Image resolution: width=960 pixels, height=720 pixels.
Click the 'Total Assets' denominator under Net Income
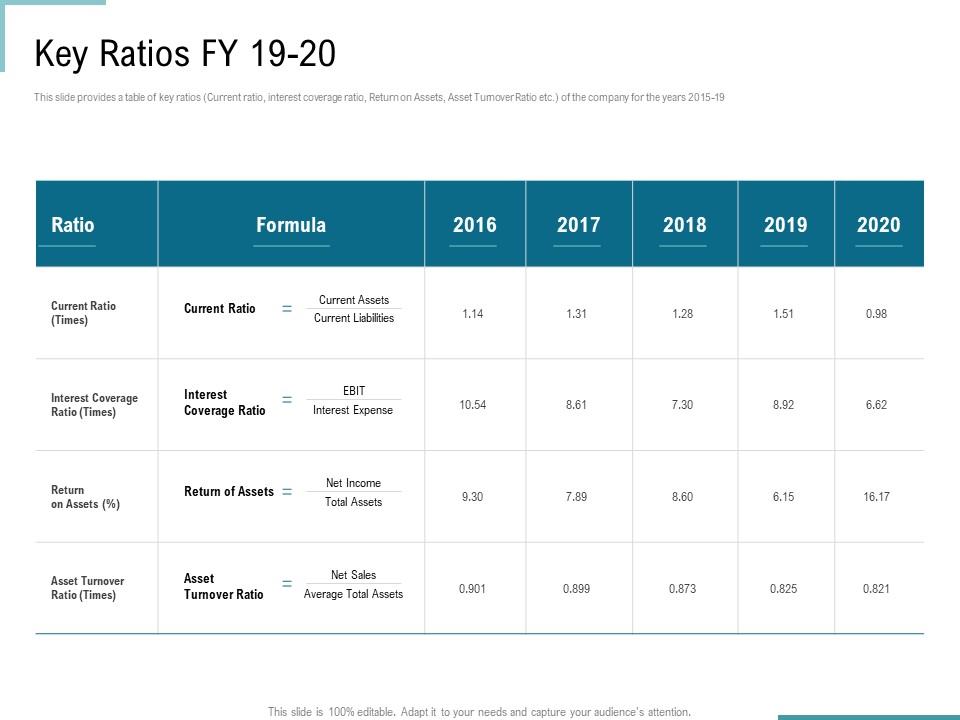pos(353,501)
